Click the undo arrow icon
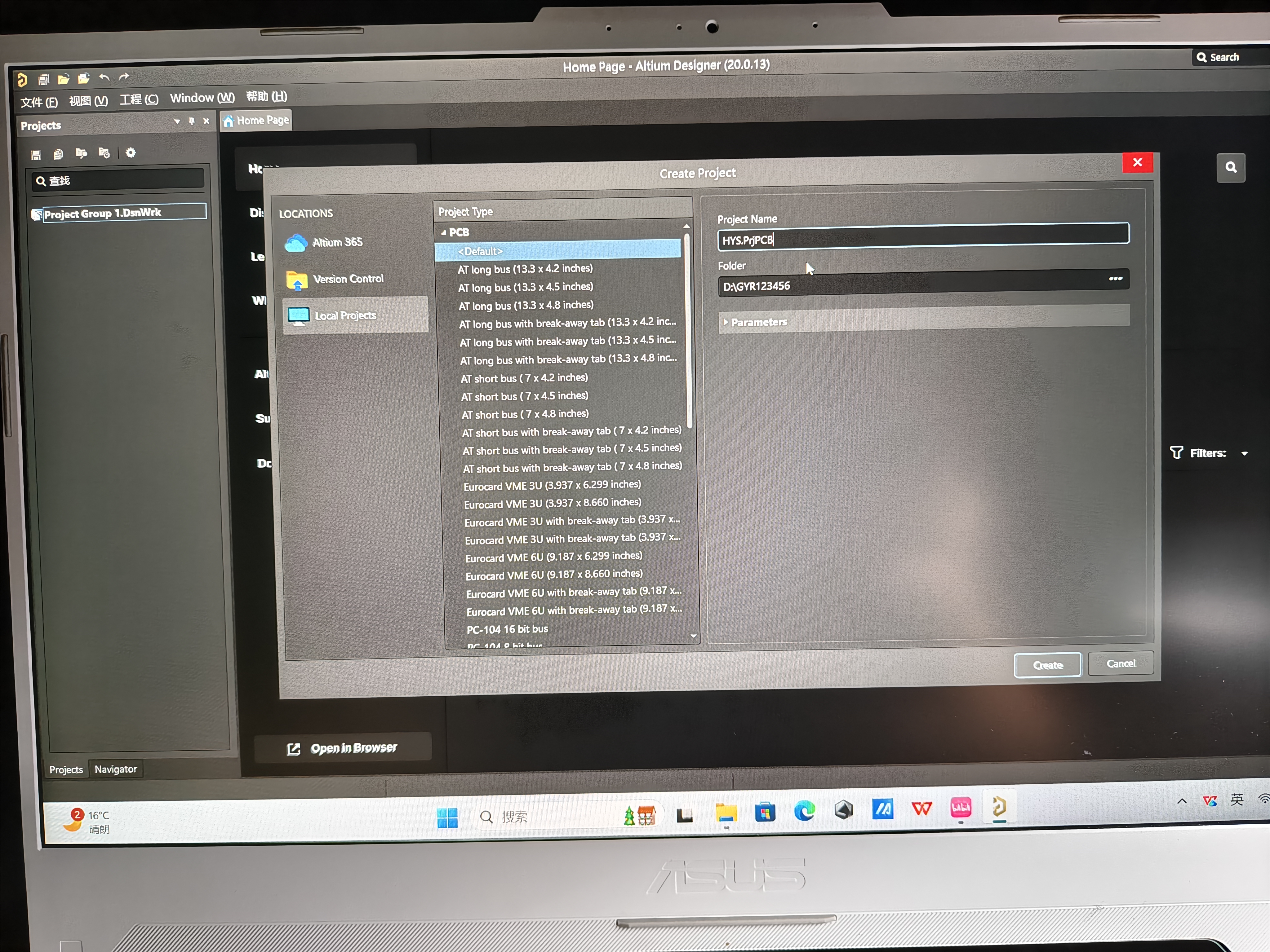 104,77
